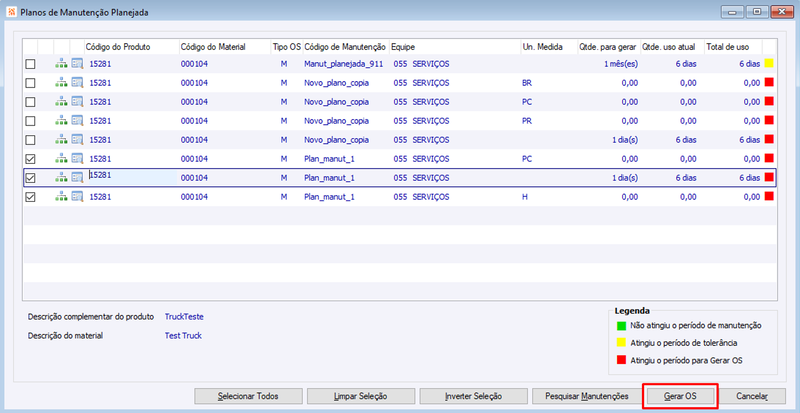Check the Manut_planejada_911 row checkbox
The width and height of the screenshot is (800, 413).
click(31, 64)
